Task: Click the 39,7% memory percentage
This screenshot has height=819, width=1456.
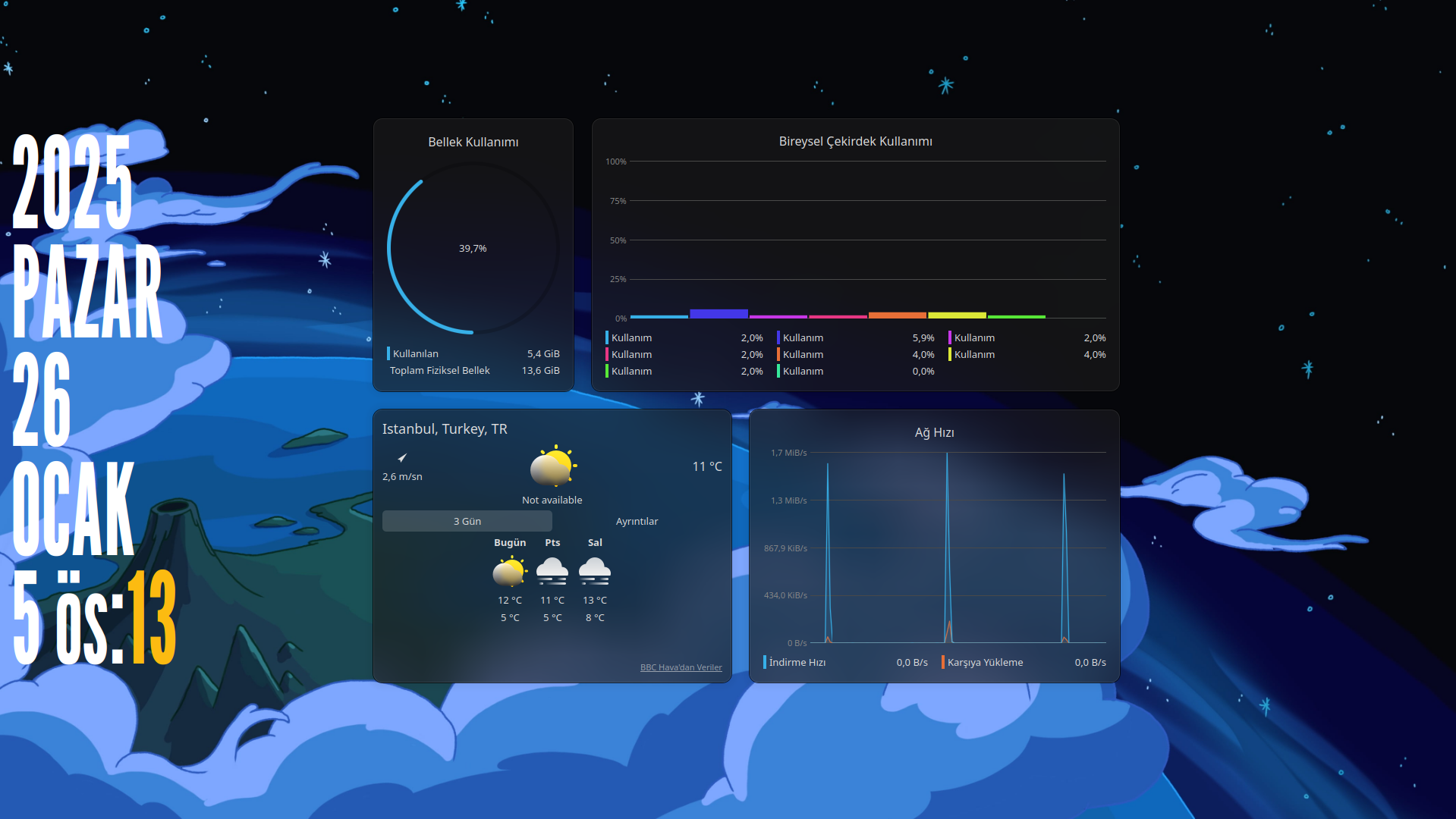Action: pos(473,248)
